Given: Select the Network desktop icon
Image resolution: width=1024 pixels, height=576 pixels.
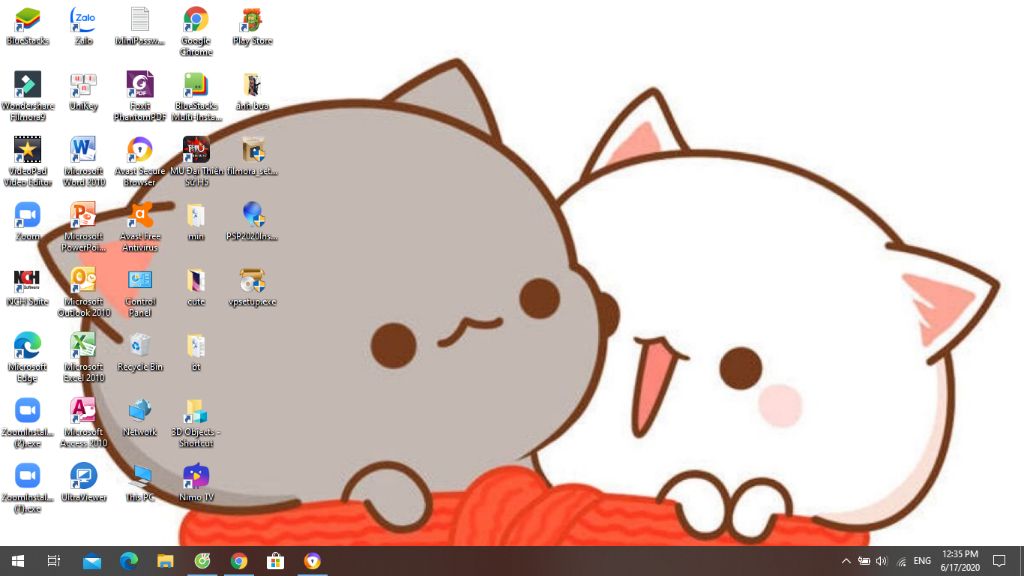Looking at the screenshot, I should click(x=140, y=418).
